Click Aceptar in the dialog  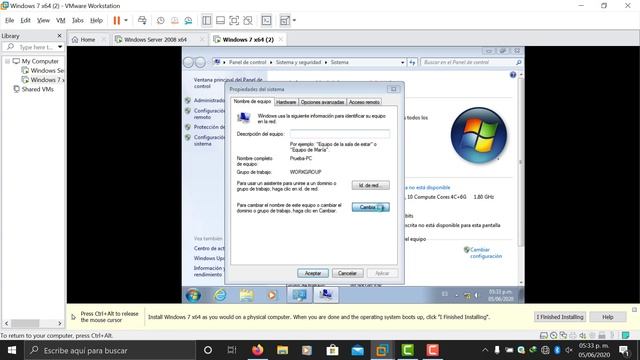click(313, 273)
